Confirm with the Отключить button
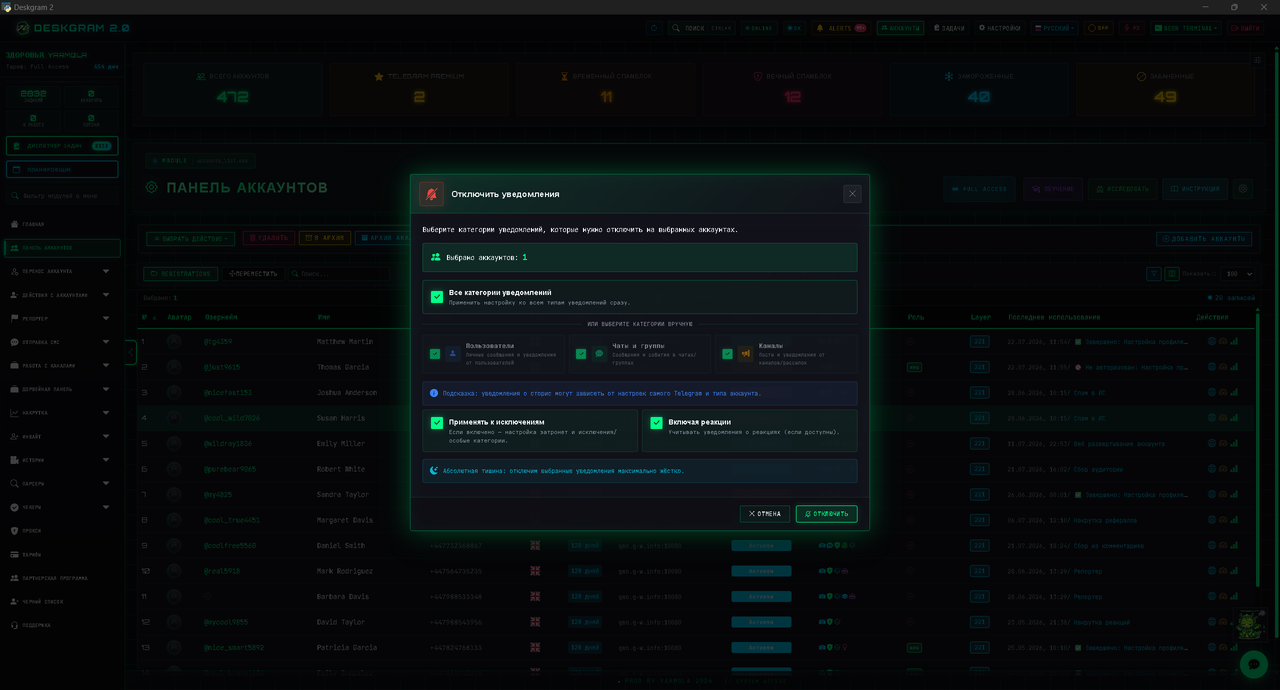1280x690 pixels. (826, 514)
